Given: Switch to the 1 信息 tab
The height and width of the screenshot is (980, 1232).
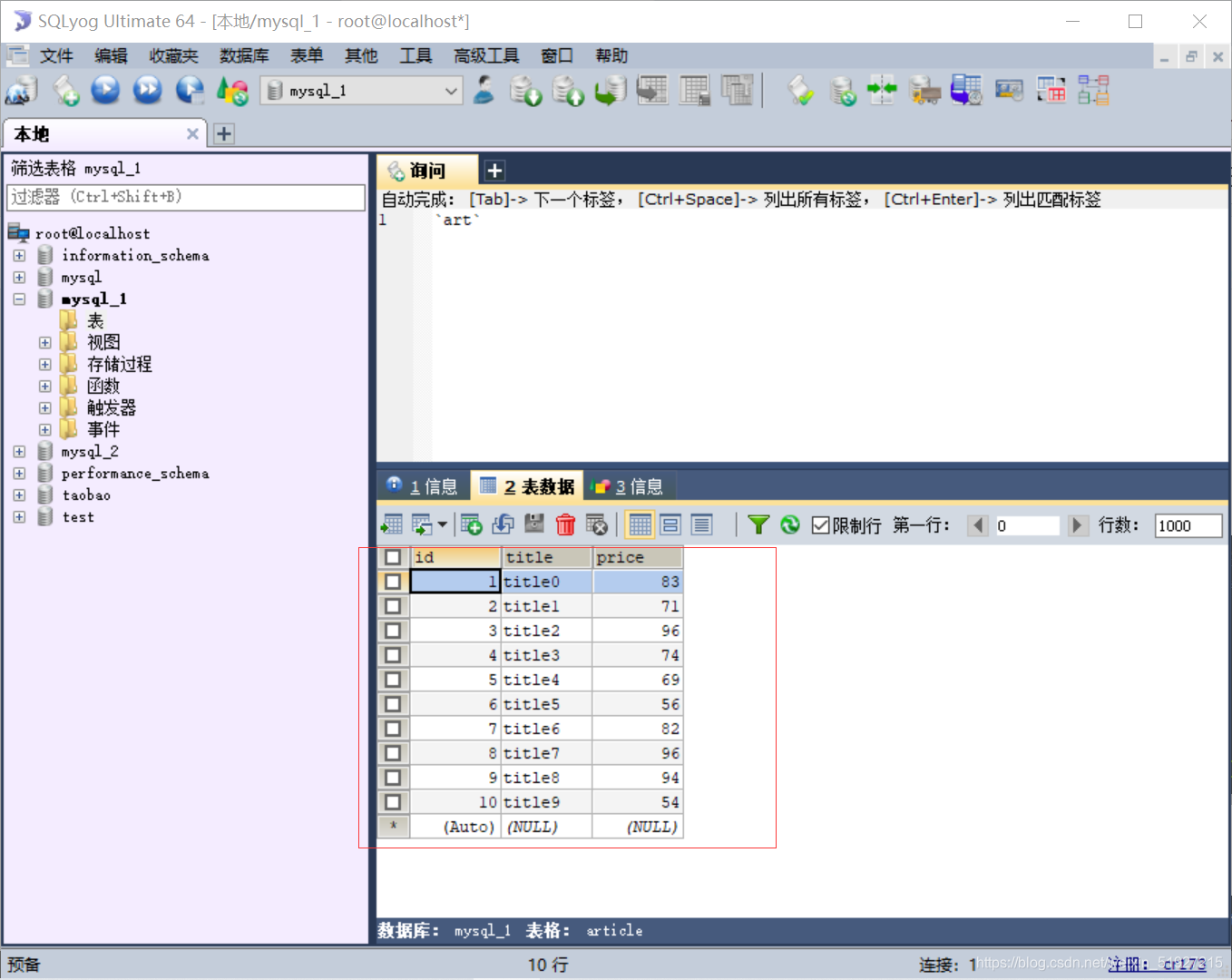Looking at the screenshot, I should point(423,486).
